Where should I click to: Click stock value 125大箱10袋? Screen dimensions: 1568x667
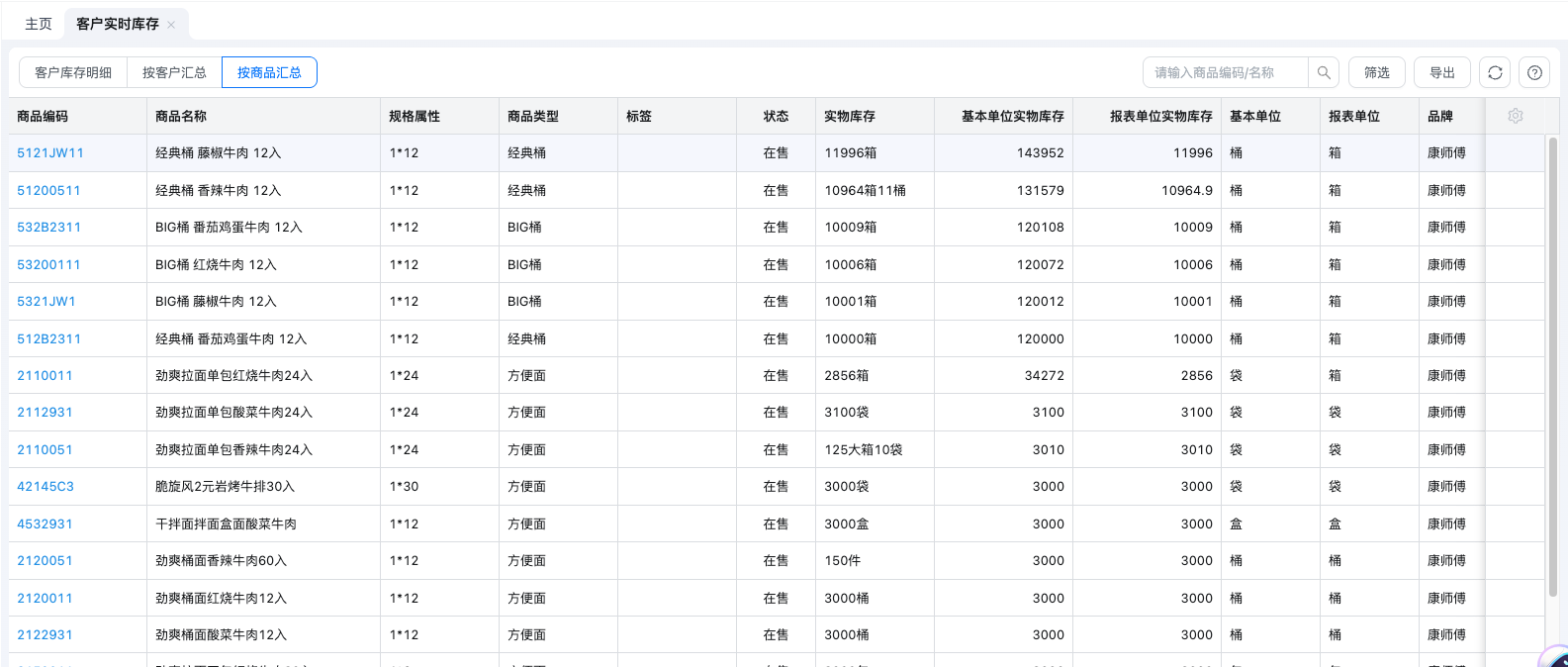(864, 450)
